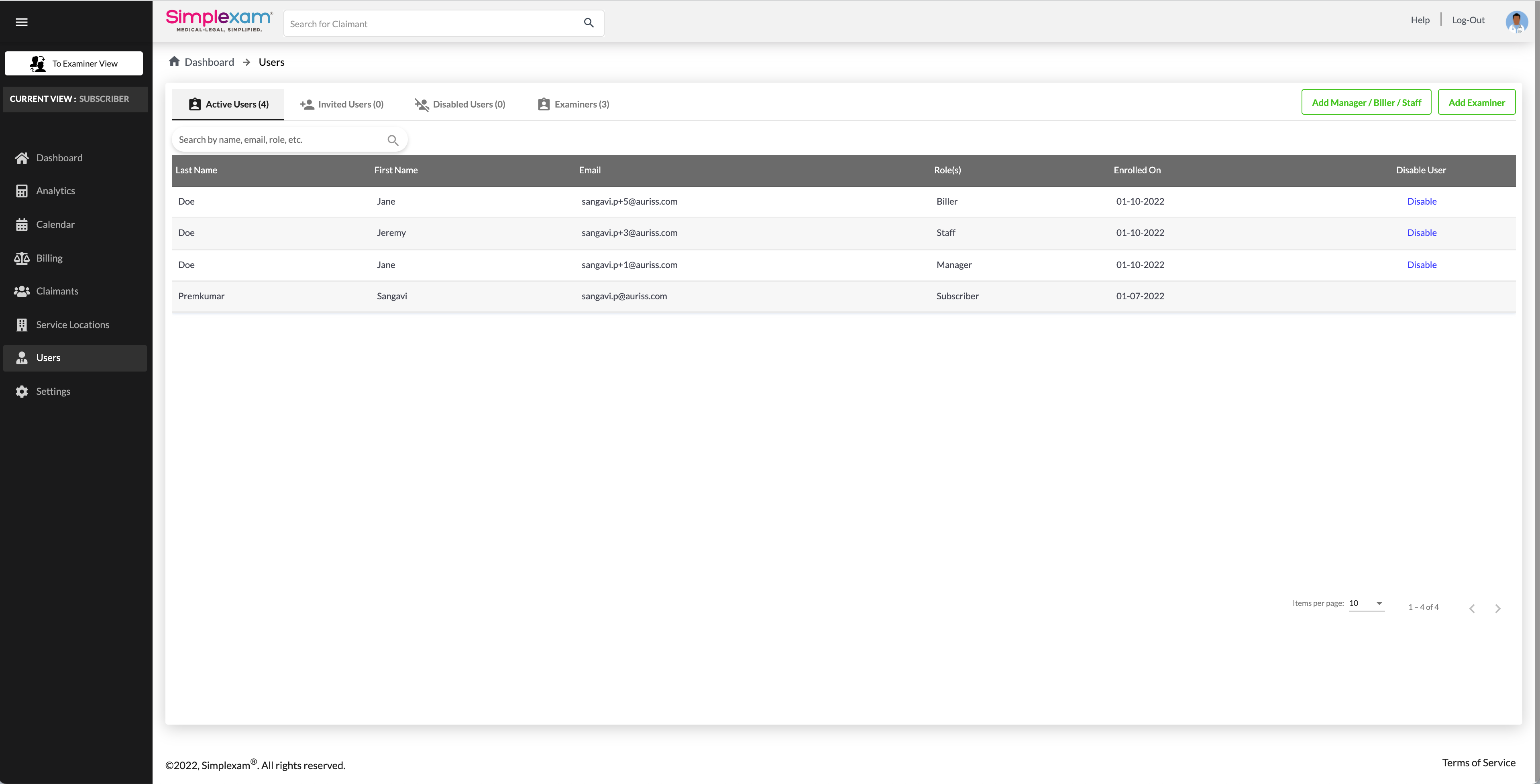Open Service Locations in sidebar
1540x784 pixels.
[72, 325]
